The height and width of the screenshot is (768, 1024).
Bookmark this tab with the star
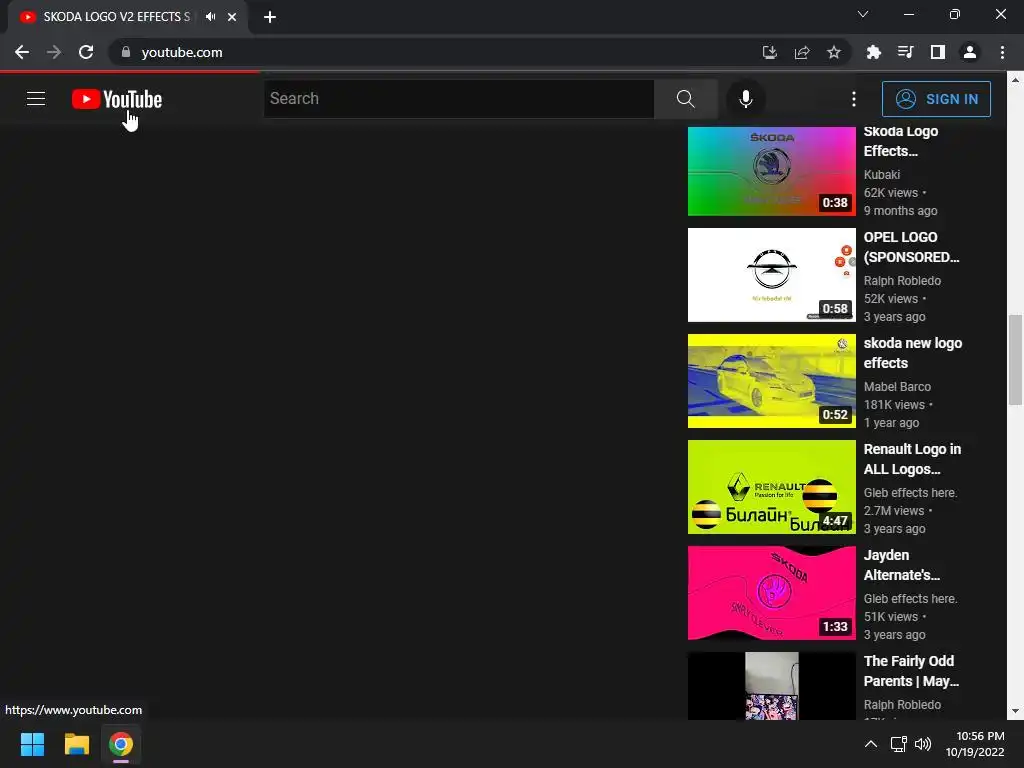pyautogui.click(x=834, y=52)
